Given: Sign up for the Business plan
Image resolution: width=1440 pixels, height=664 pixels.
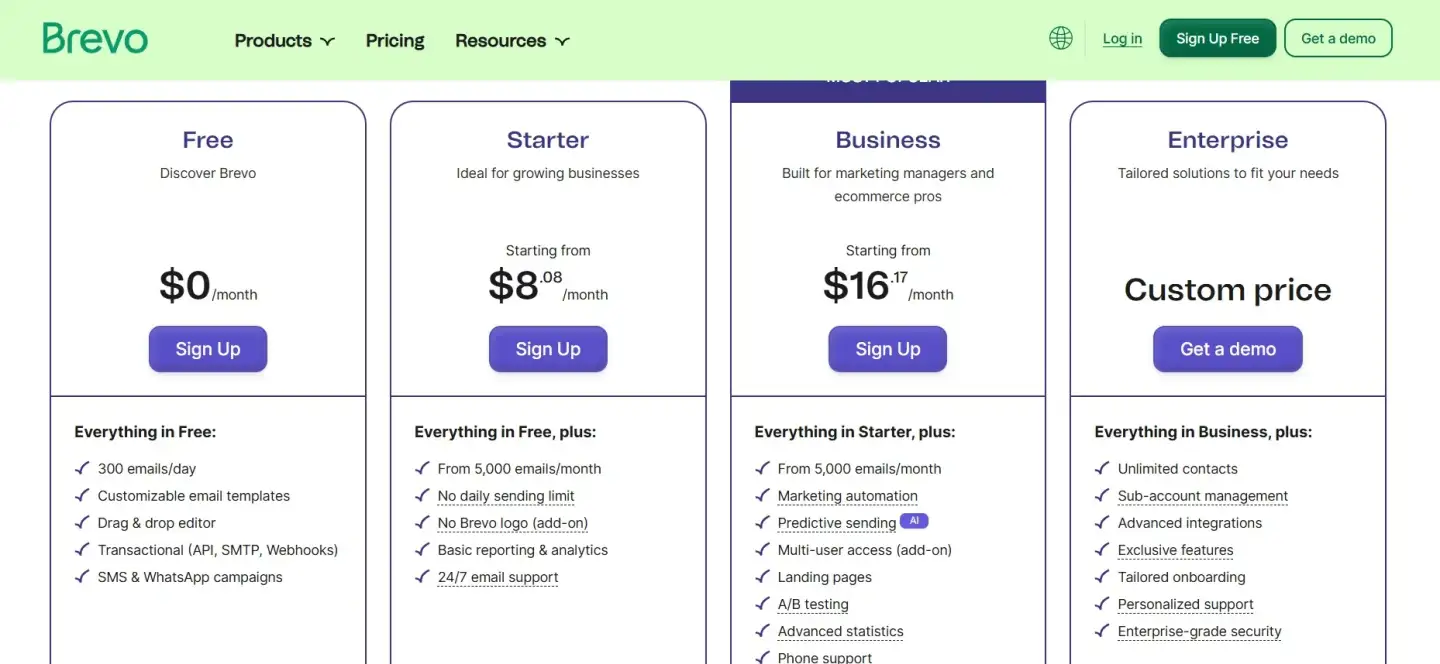Looking at the screenshot, I should coord(888,349).
